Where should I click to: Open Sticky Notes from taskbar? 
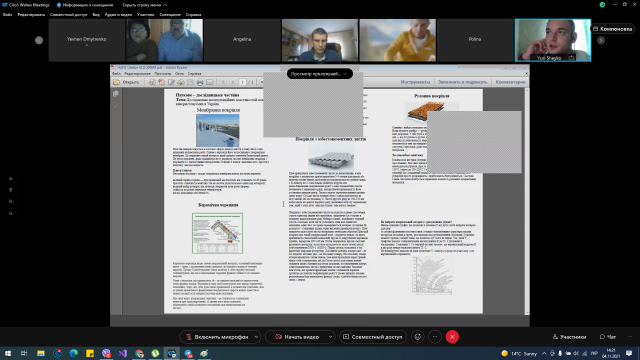pyautogui.click(x=90, y=353)
